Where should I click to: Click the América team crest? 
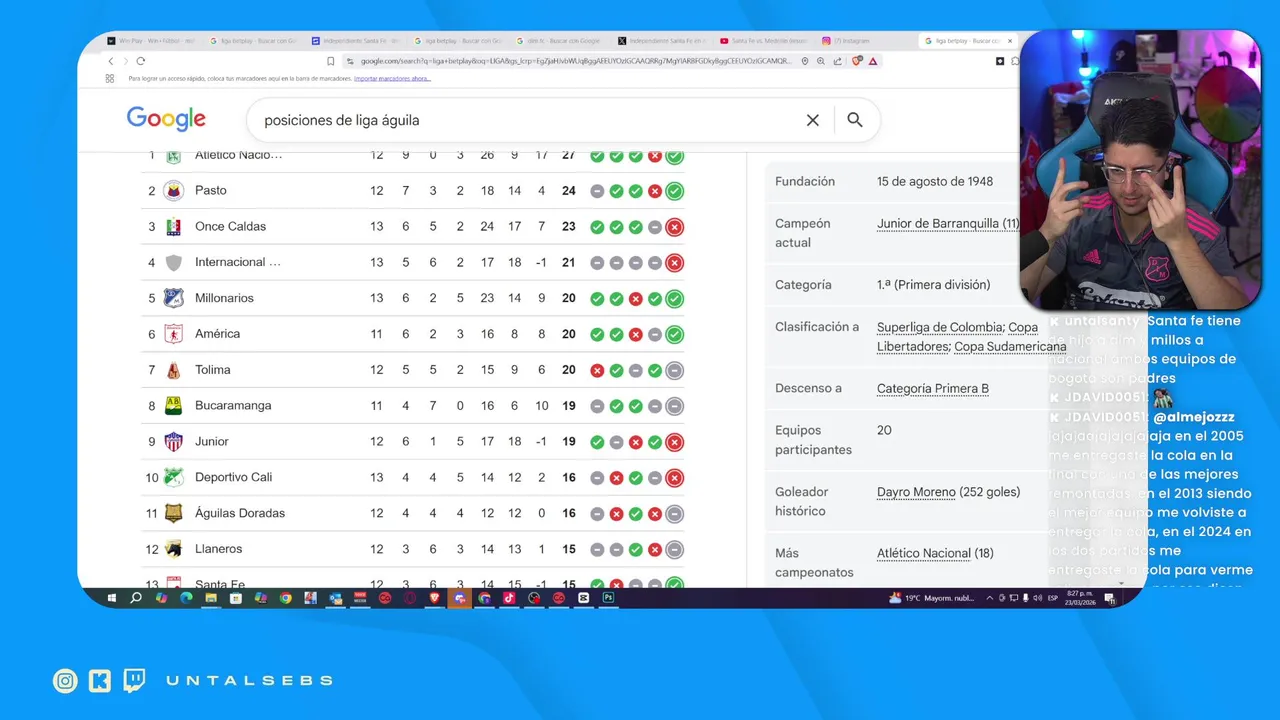[174, 334]
